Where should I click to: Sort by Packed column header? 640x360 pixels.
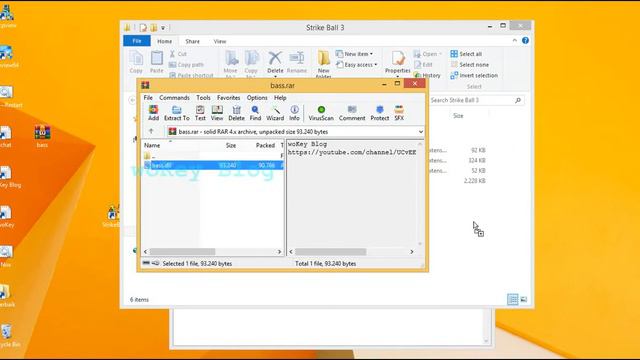point(265,145)
